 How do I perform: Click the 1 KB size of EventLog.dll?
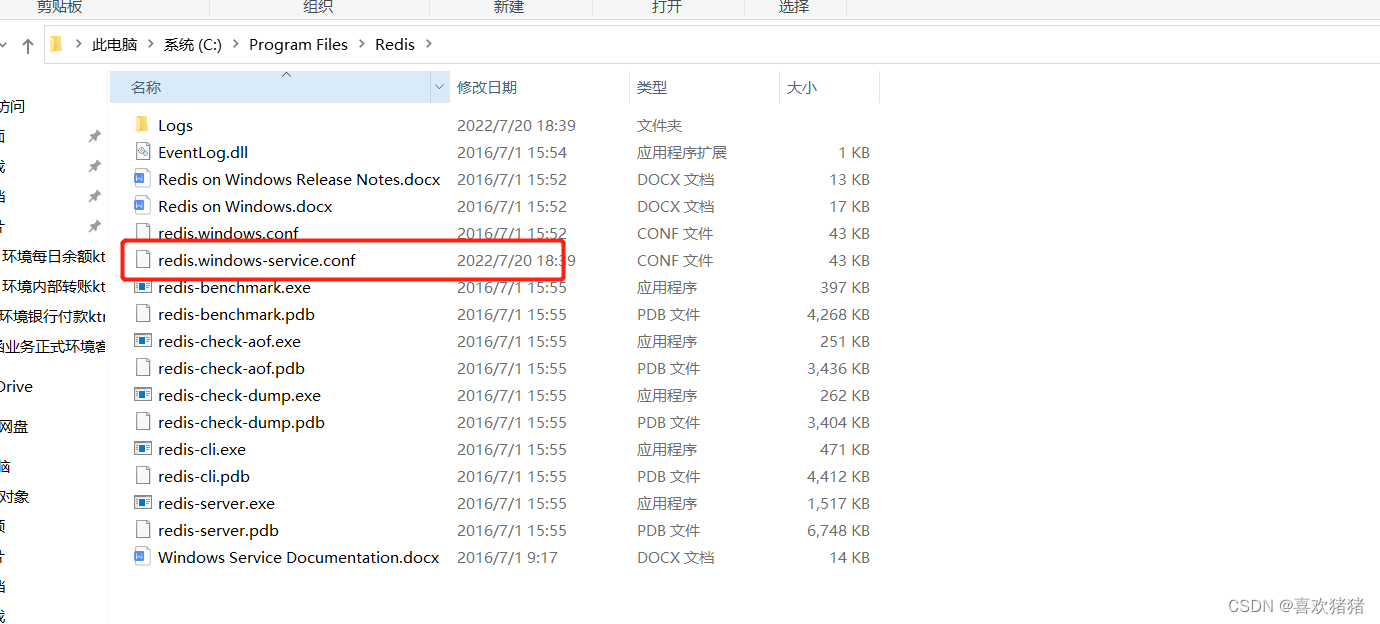[x=854, y=152]
